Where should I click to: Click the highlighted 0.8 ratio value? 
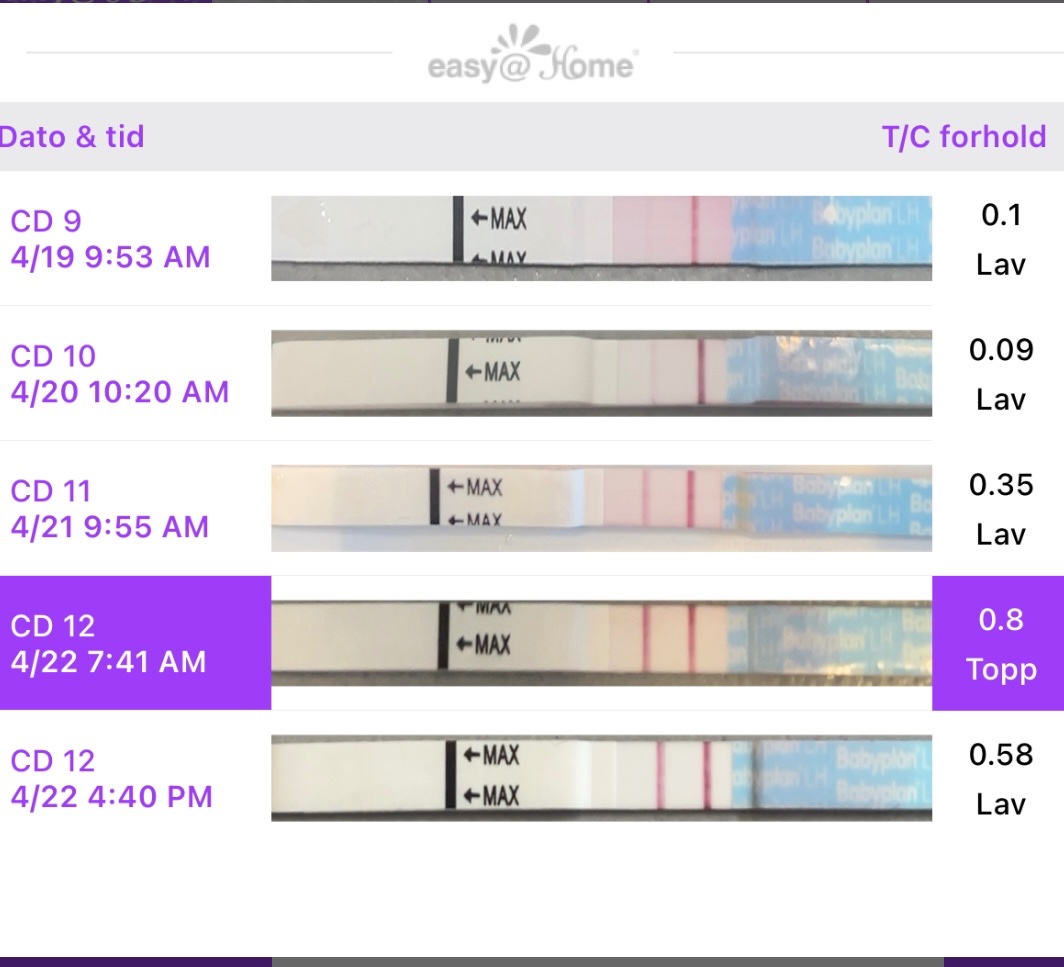point(1000,620)
